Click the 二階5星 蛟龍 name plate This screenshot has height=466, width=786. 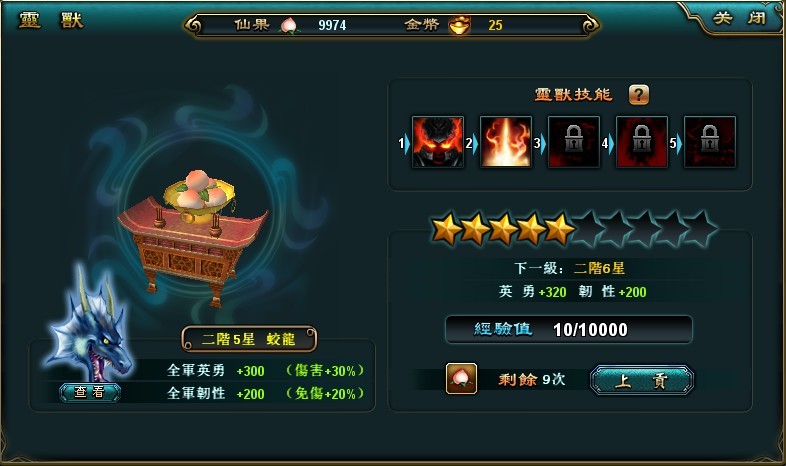pos(249,339)
